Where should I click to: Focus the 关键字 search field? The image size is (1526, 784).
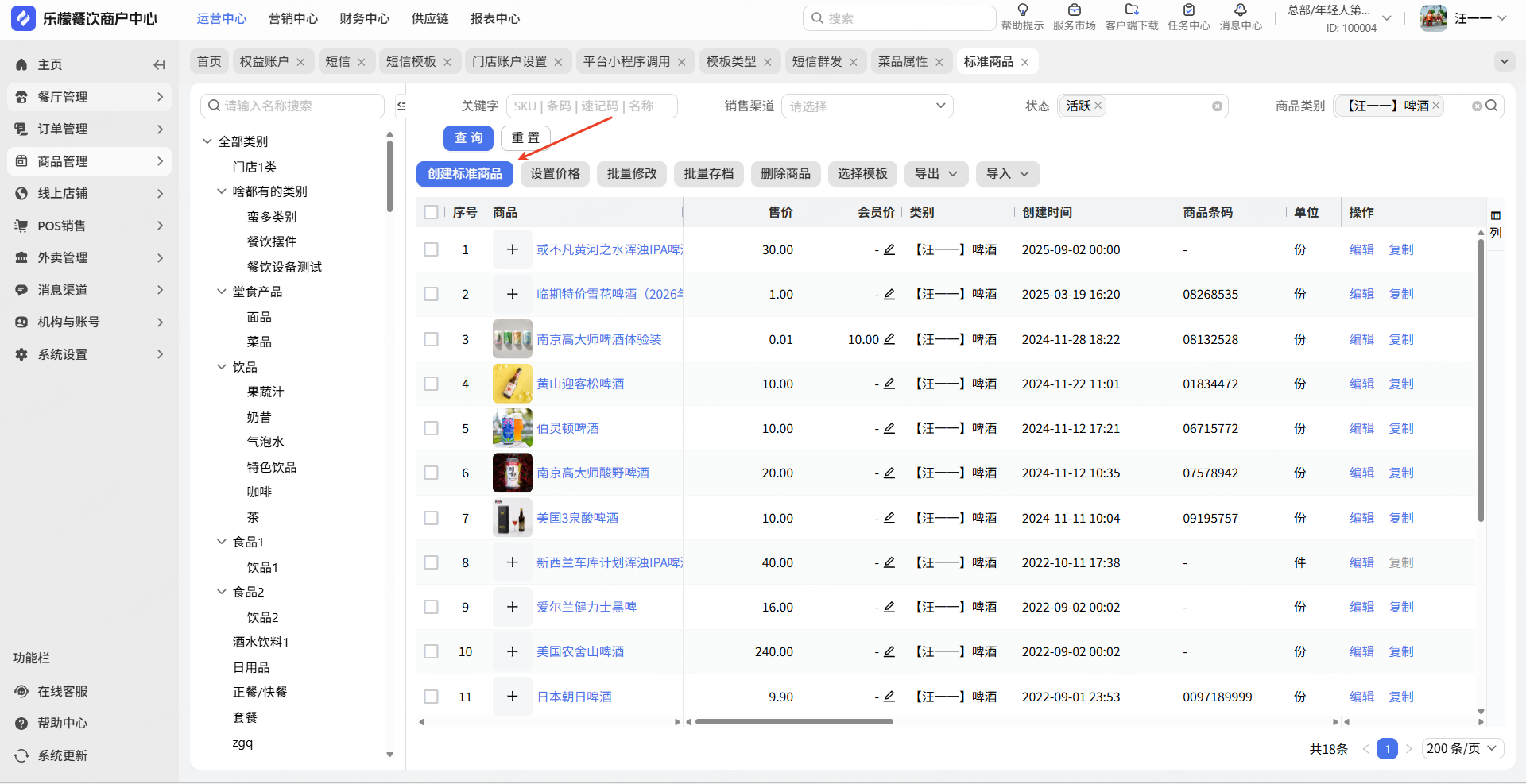point(592,106)
